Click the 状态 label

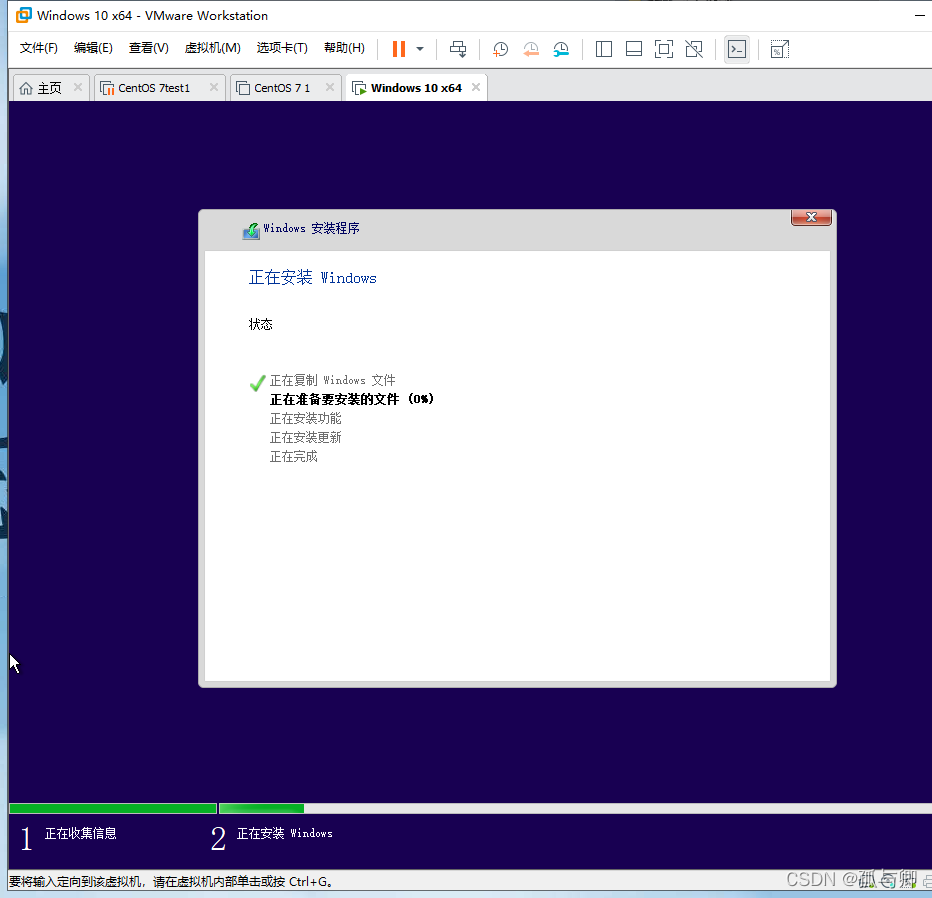coord(260,324)
